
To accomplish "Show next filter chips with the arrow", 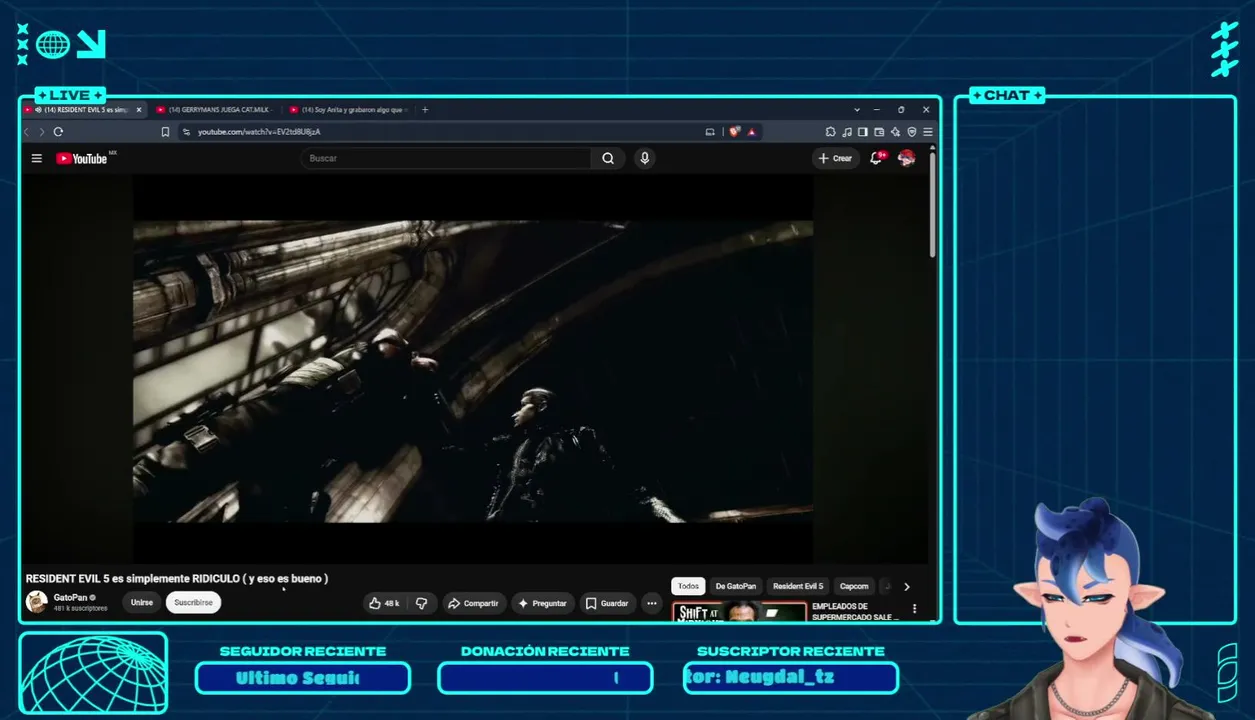I will click(x=907, y=586).
